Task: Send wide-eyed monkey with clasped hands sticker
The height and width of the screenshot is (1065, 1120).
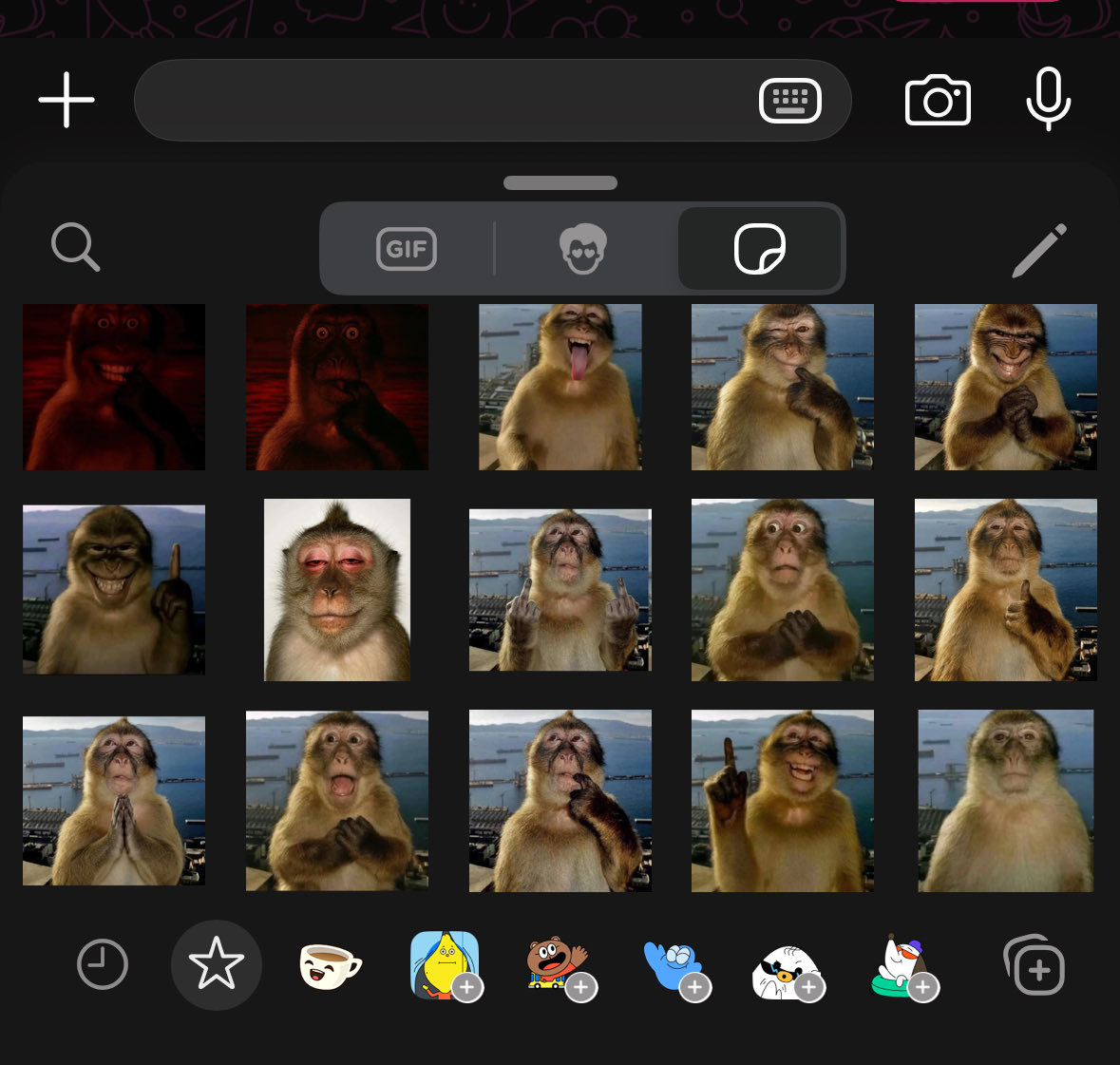Action: pos(782,589)
